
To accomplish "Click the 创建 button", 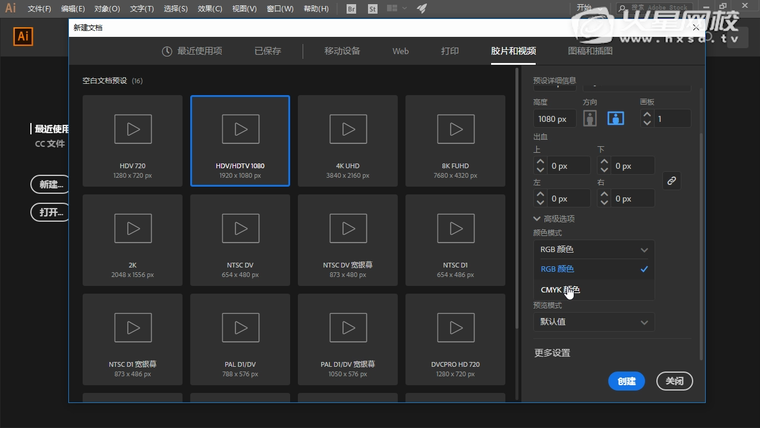I will tap(626, 381).
